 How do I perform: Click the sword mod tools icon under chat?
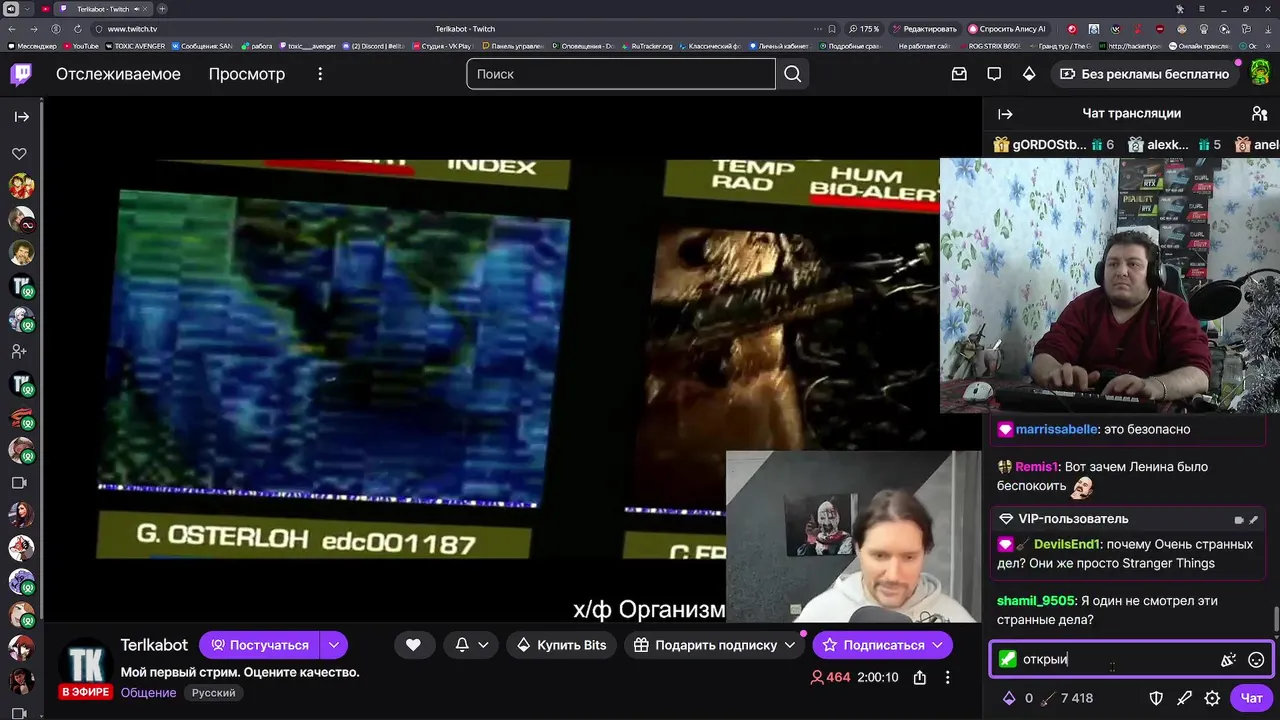click(1184, 698)
